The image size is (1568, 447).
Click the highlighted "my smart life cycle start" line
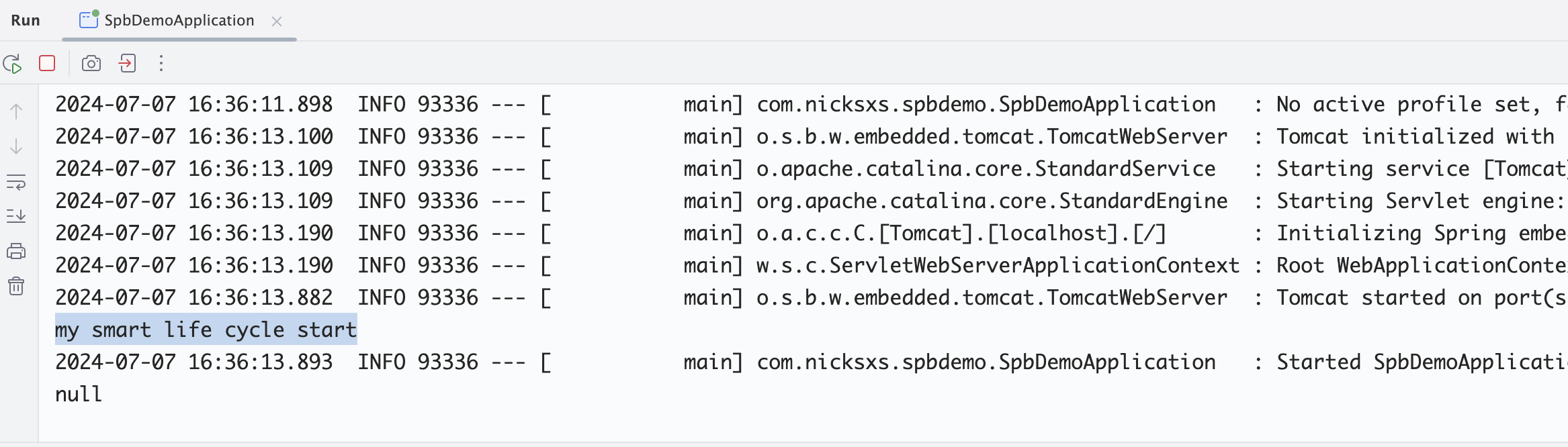[x=206, y=330]
